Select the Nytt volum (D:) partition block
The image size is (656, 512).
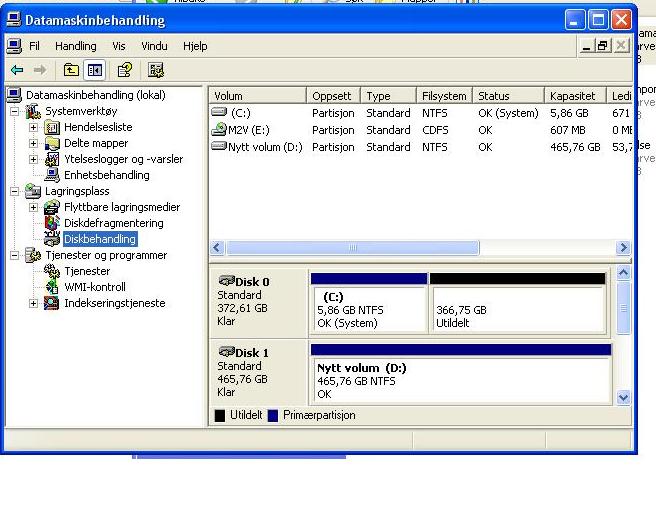(x=461, y=374)
